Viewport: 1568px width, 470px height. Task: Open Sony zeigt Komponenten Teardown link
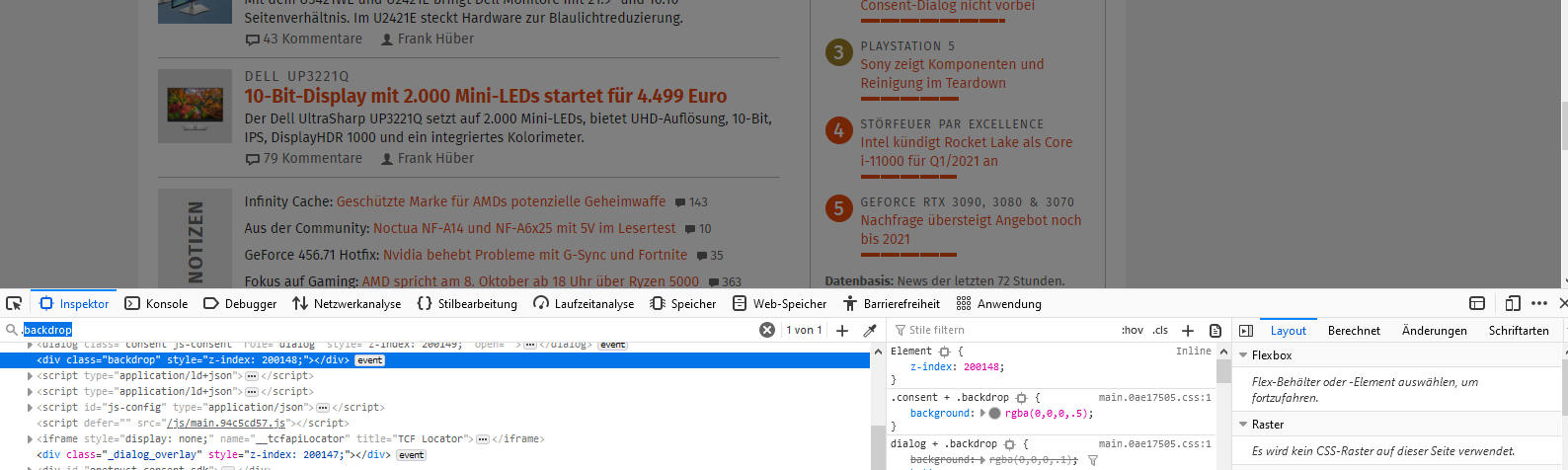[x=952, y=74]
